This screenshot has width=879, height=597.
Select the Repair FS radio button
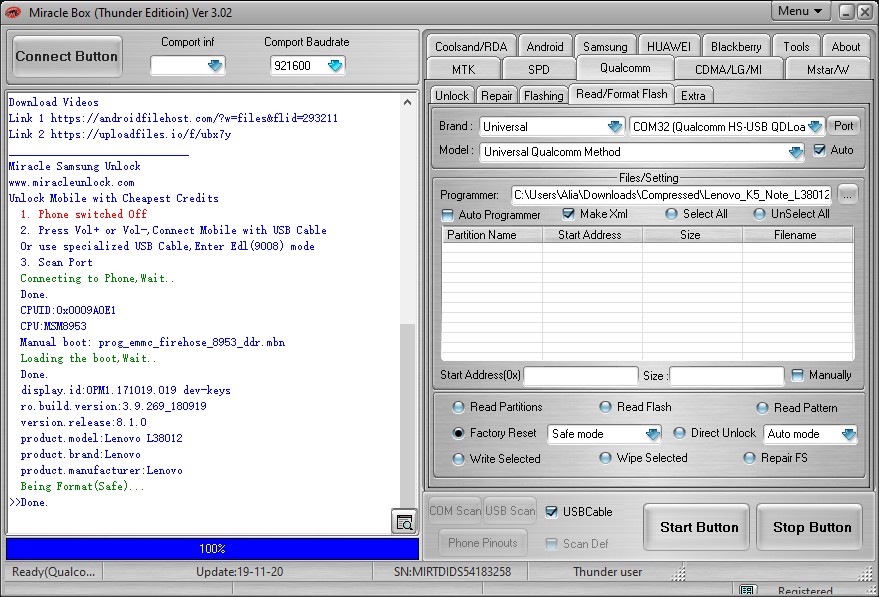pyautogui.click(x=749, y=459)
